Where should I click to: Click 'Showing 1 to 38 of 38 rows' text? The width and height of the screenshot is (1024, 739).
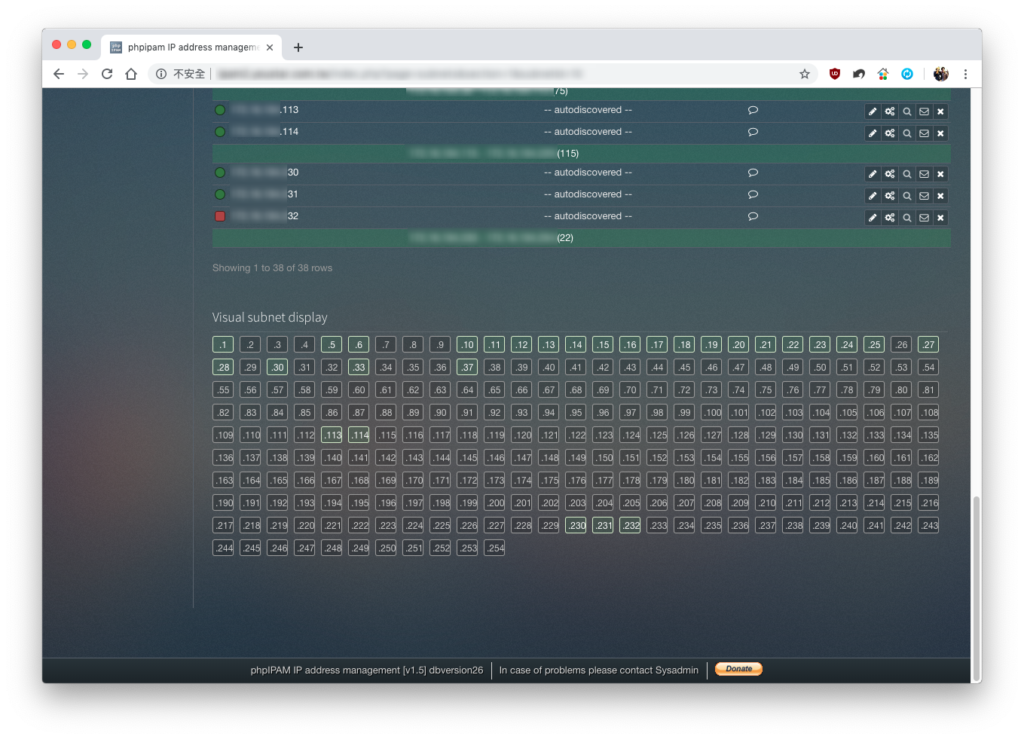point(272,268)
